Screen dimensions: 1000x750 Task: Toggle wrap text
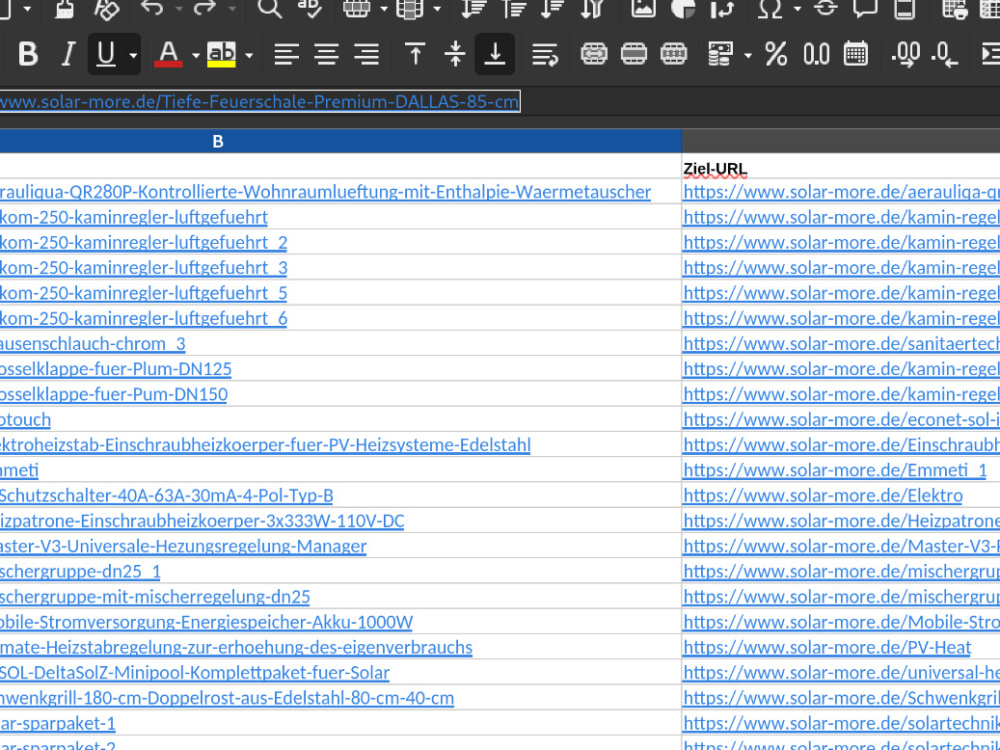[x=545, y=54]
